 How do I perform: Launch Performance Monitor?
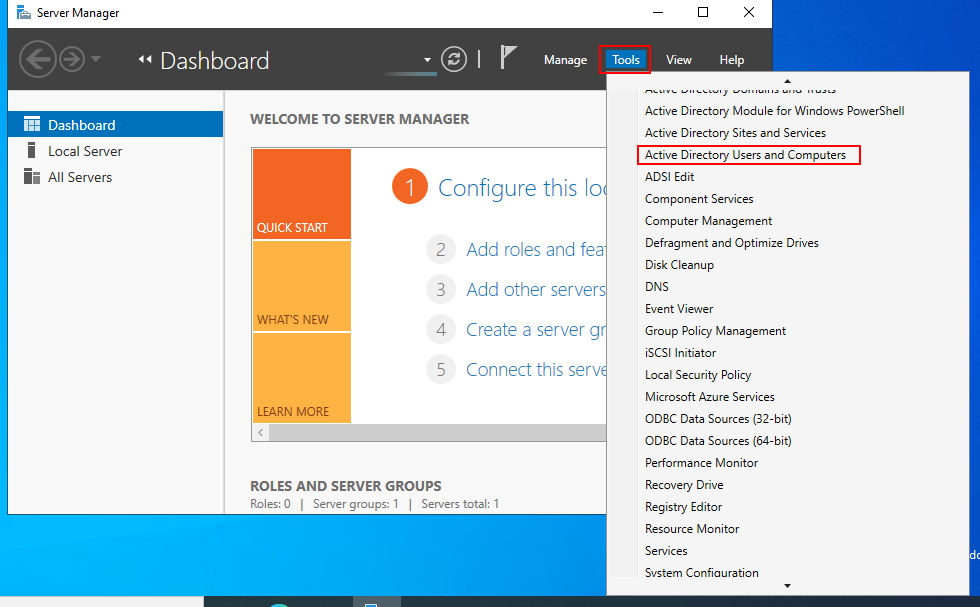tap(701, 463)
